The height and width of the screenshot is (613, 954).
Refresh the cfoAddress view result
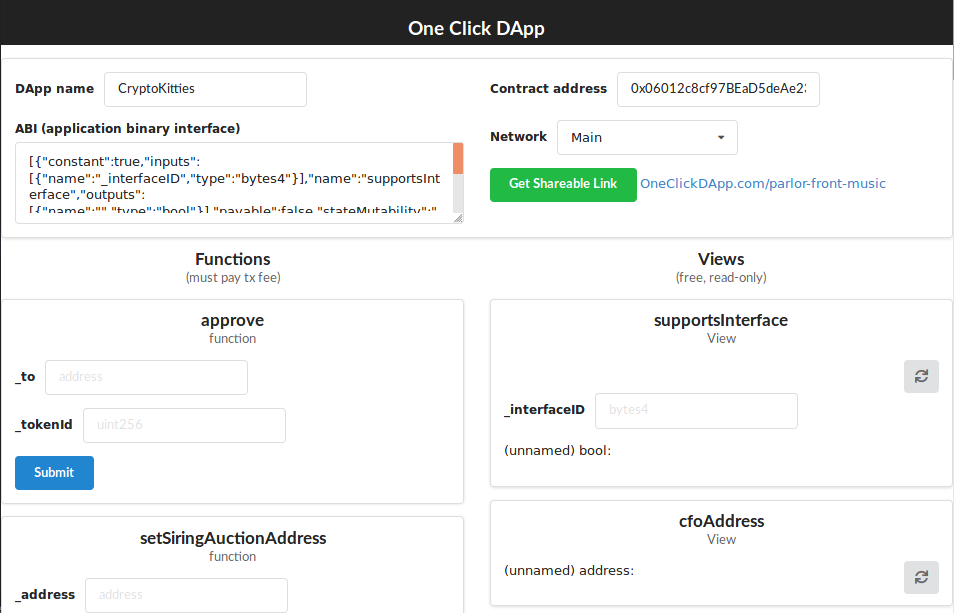[921, 577]
